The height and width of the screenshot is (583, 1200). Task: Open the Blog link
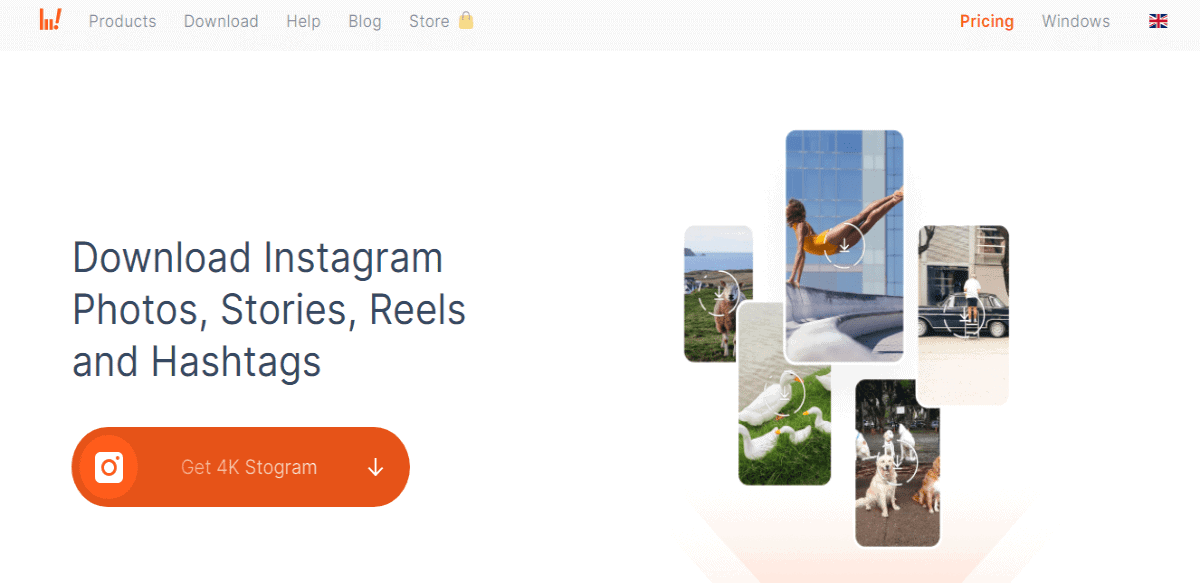[365, 21]
